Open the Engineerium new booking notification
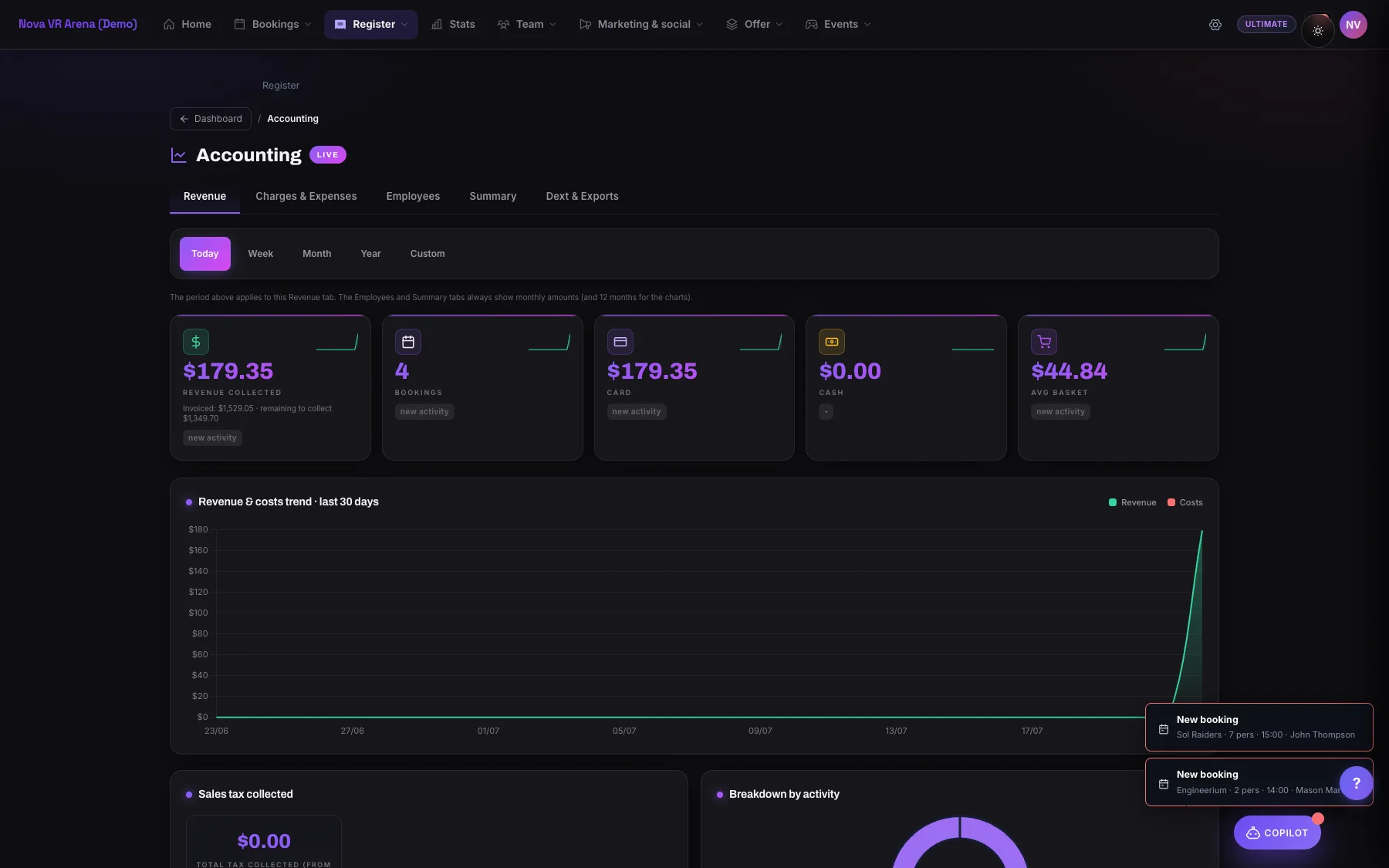The image size is (1389, 868). tap(1259, 782)
